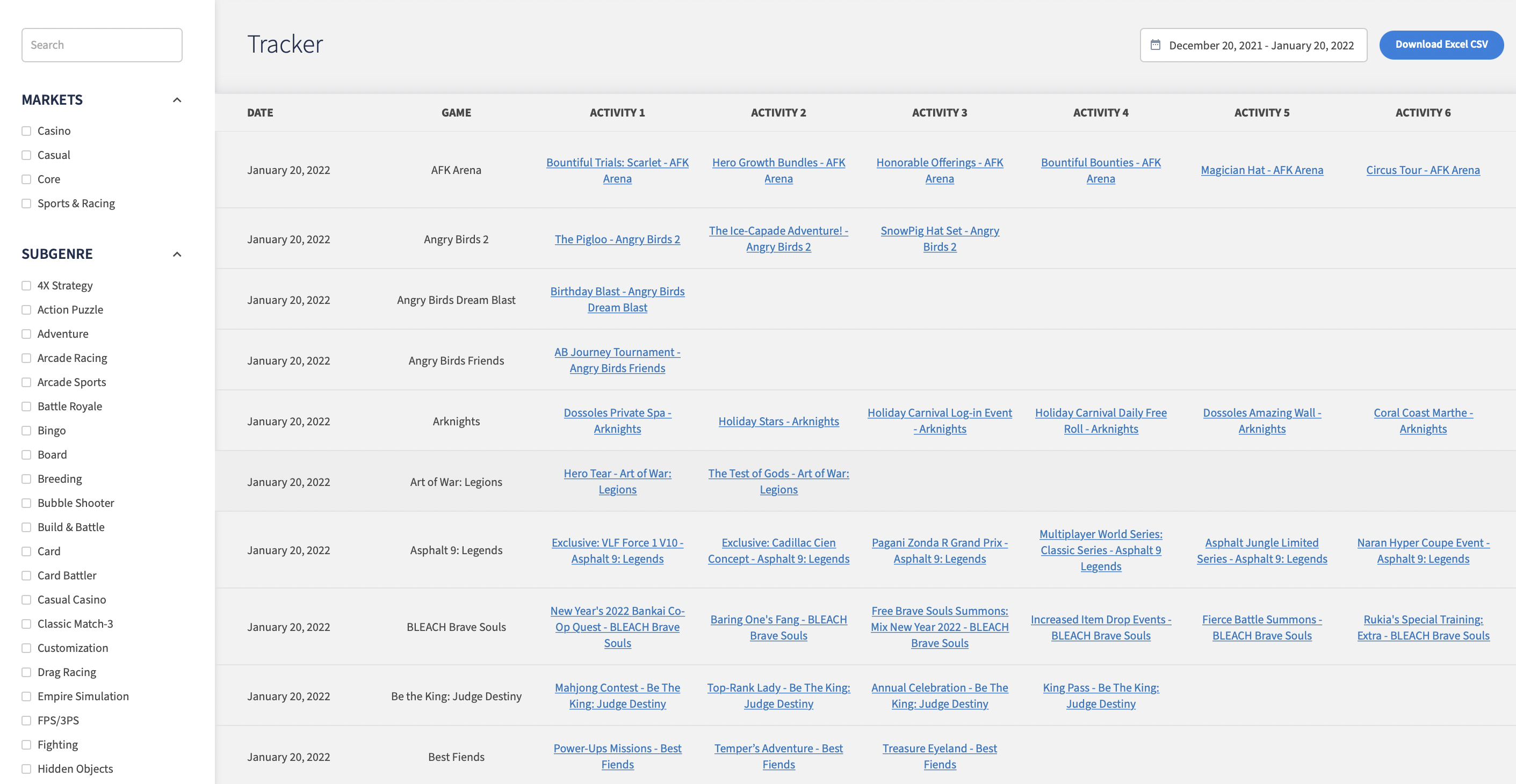Check the Bubble Shooter checkbox
Viewport: 1516px width, 784px height.
(26, 503)
